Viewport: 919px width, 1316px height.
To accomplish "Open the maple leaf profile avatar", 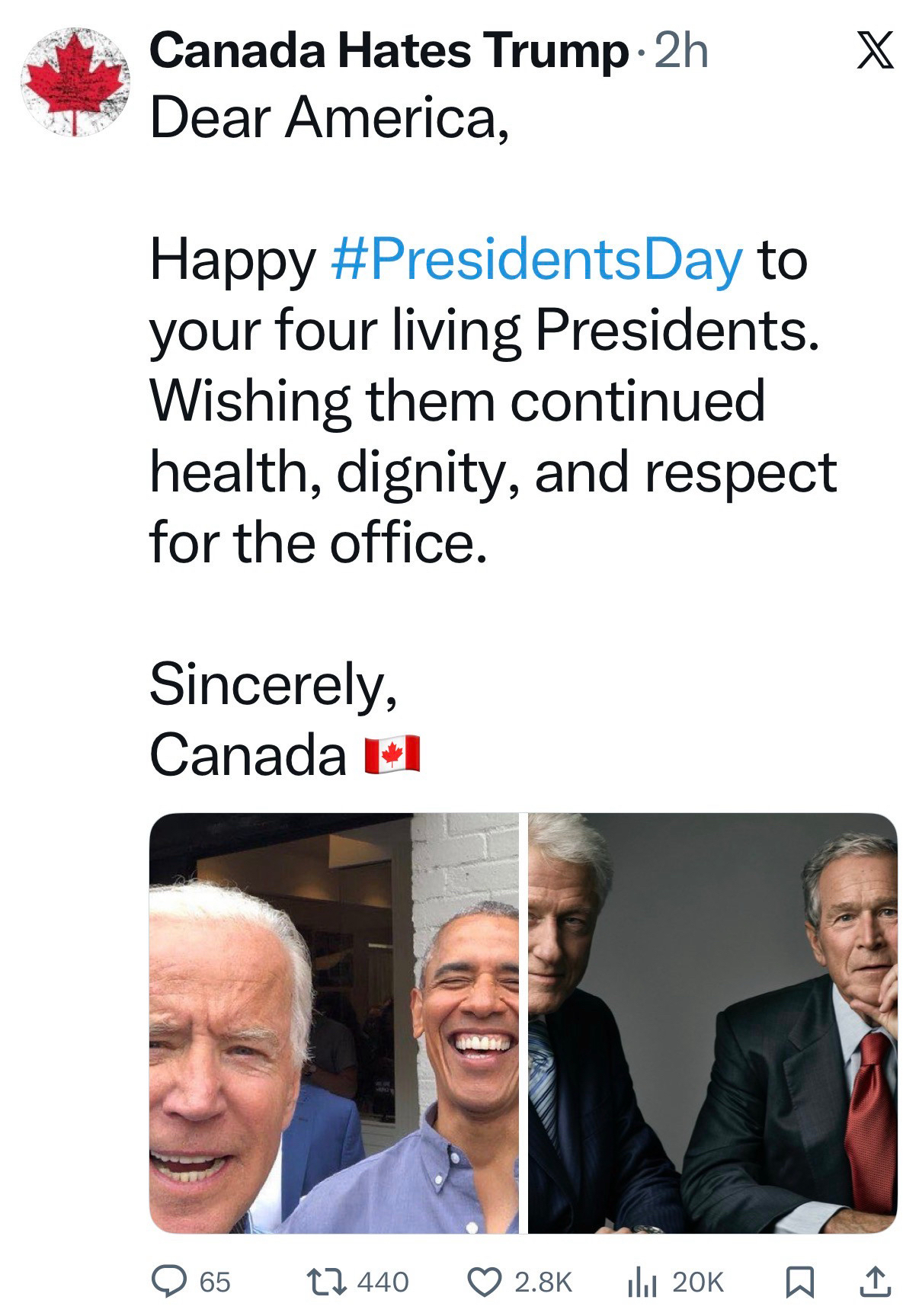I will pyautogui.click(x=75, y=82).
